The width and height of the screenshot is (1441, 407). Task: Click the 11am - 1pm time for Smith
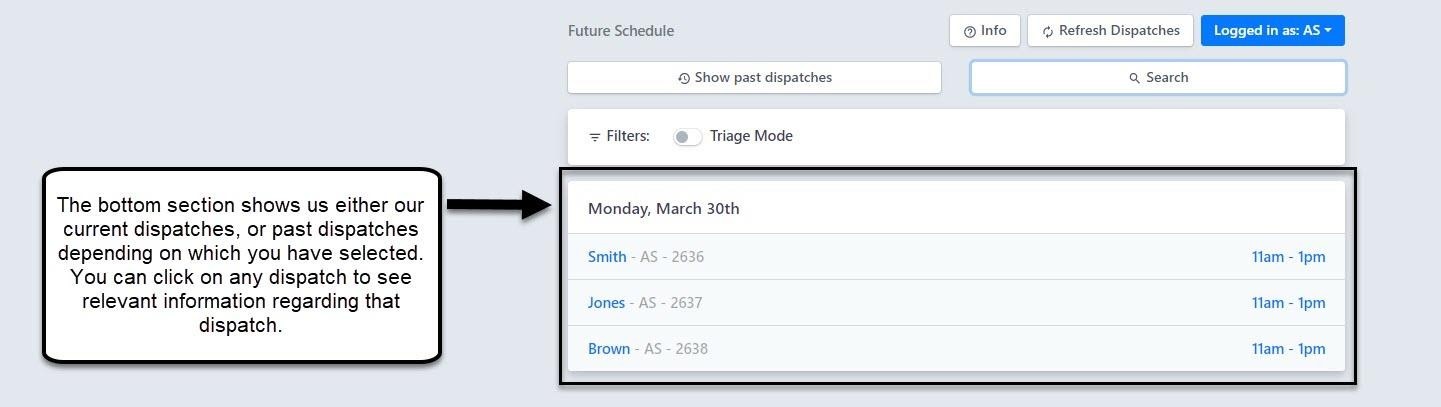point(1288,257)
